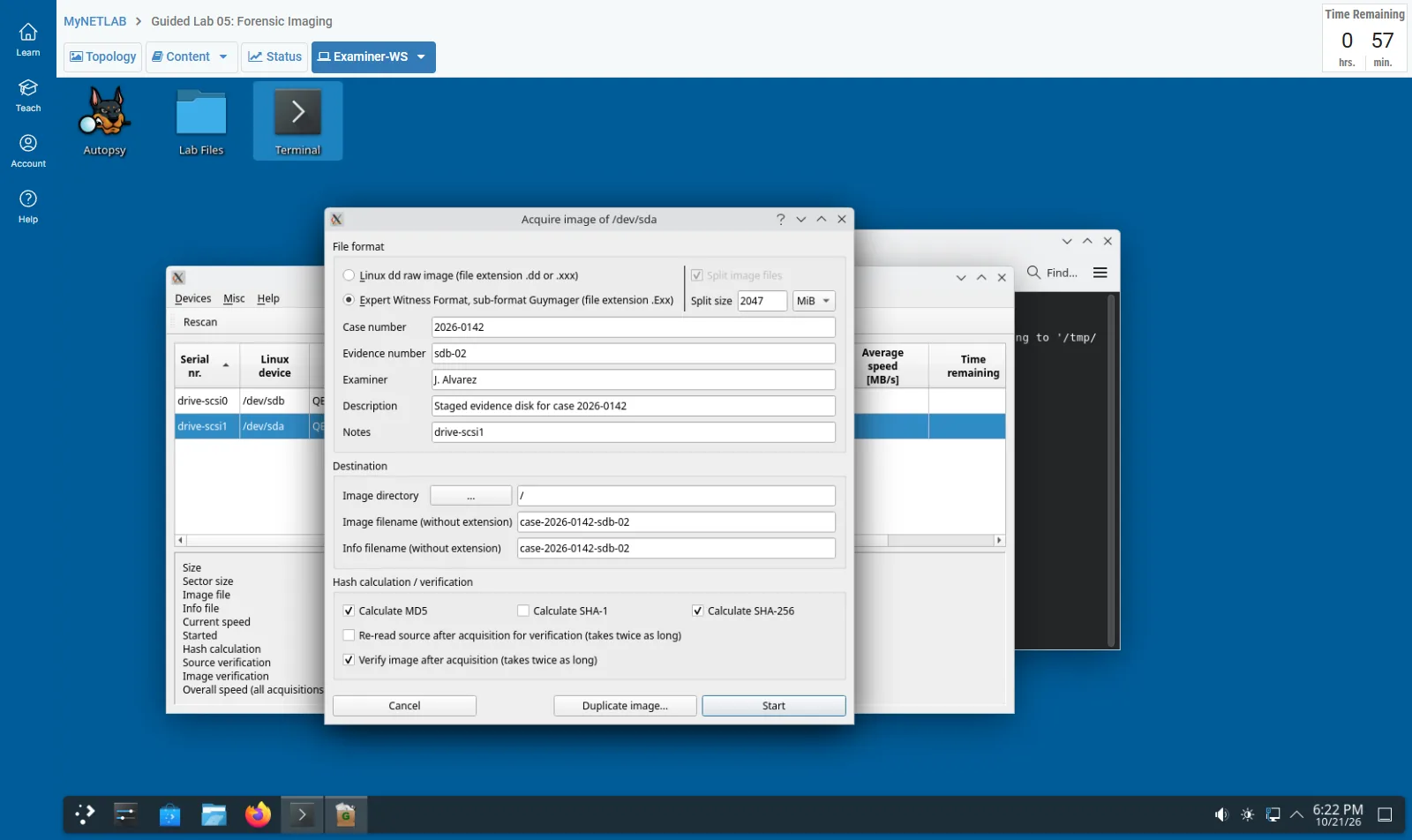Select Expert Witness Format option
Viewport: 1412px width, 840px height.
(349, 300)
